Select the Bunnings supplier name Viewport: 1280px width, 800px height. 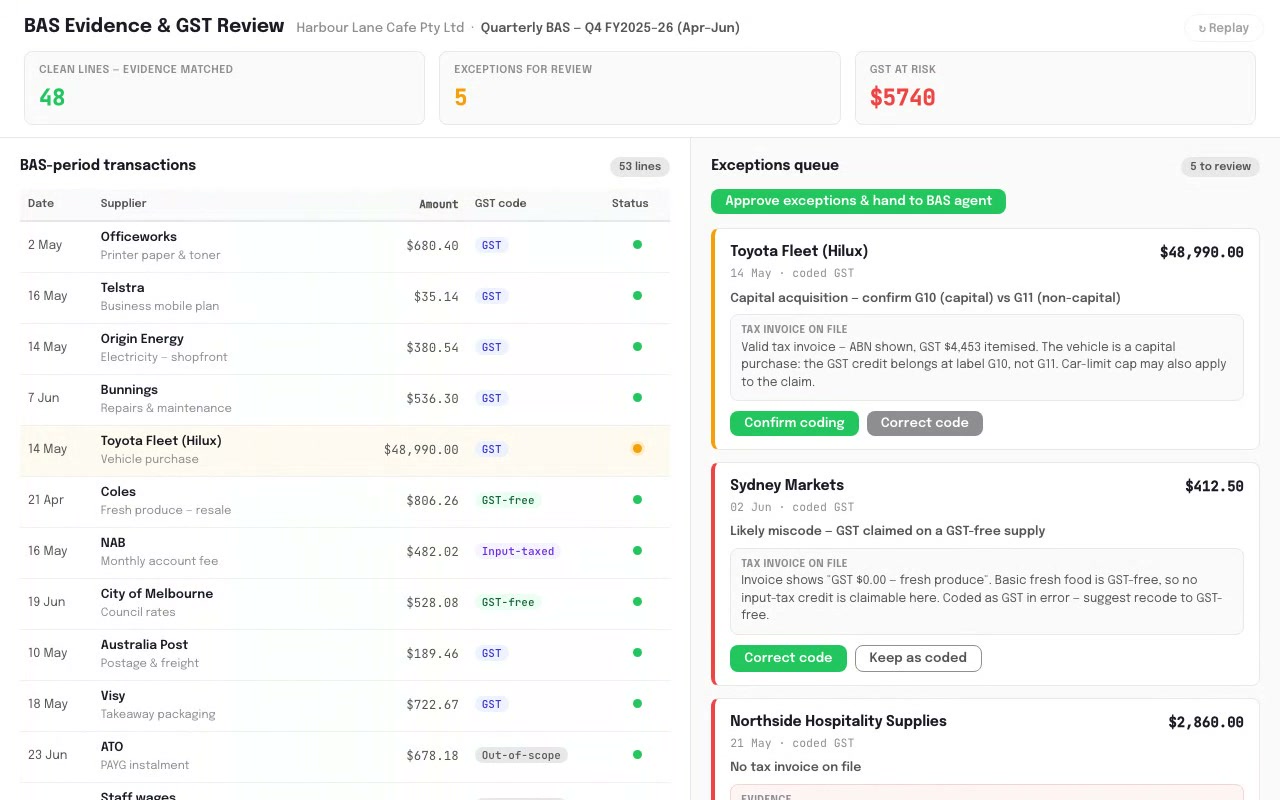click(129, 390)
